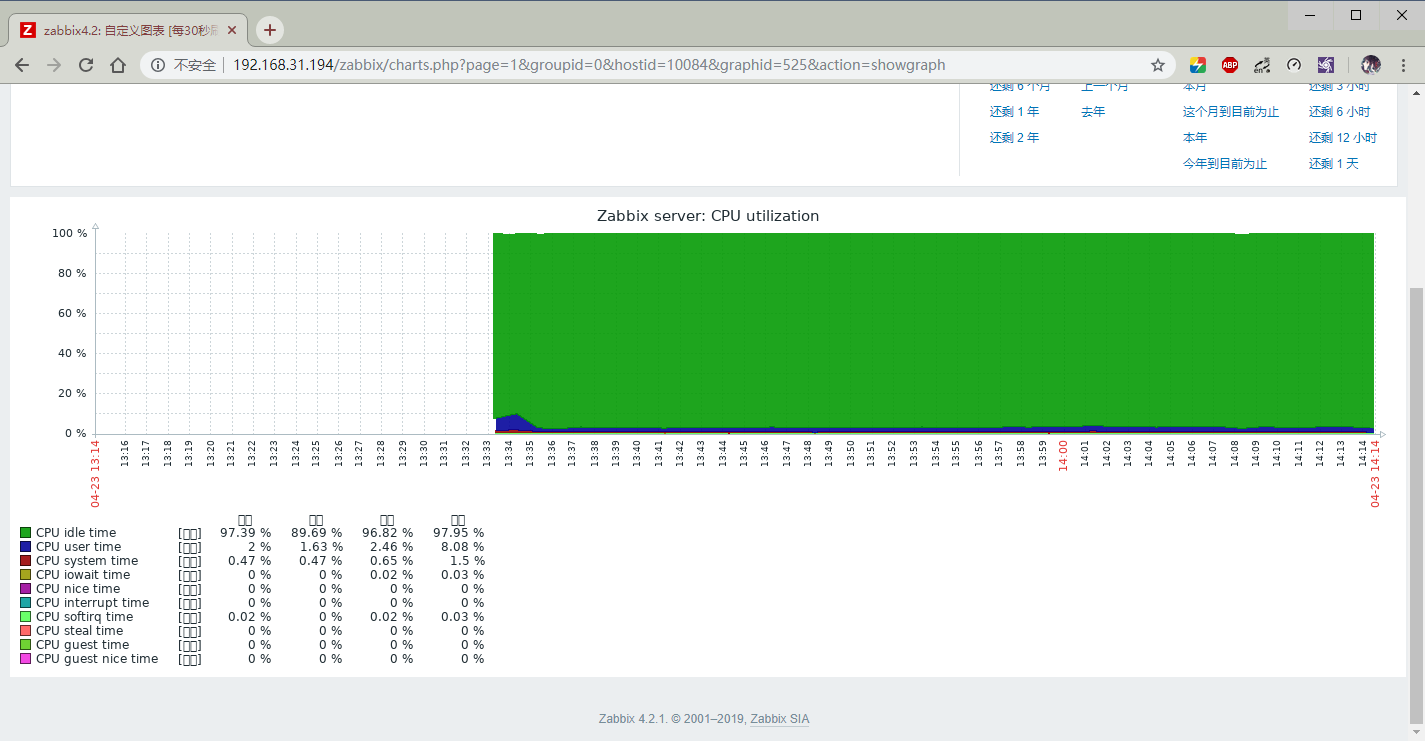The image size is (1425, 741).
Task: Open the speedometer gauge extension
Action: pos(1294,65)
